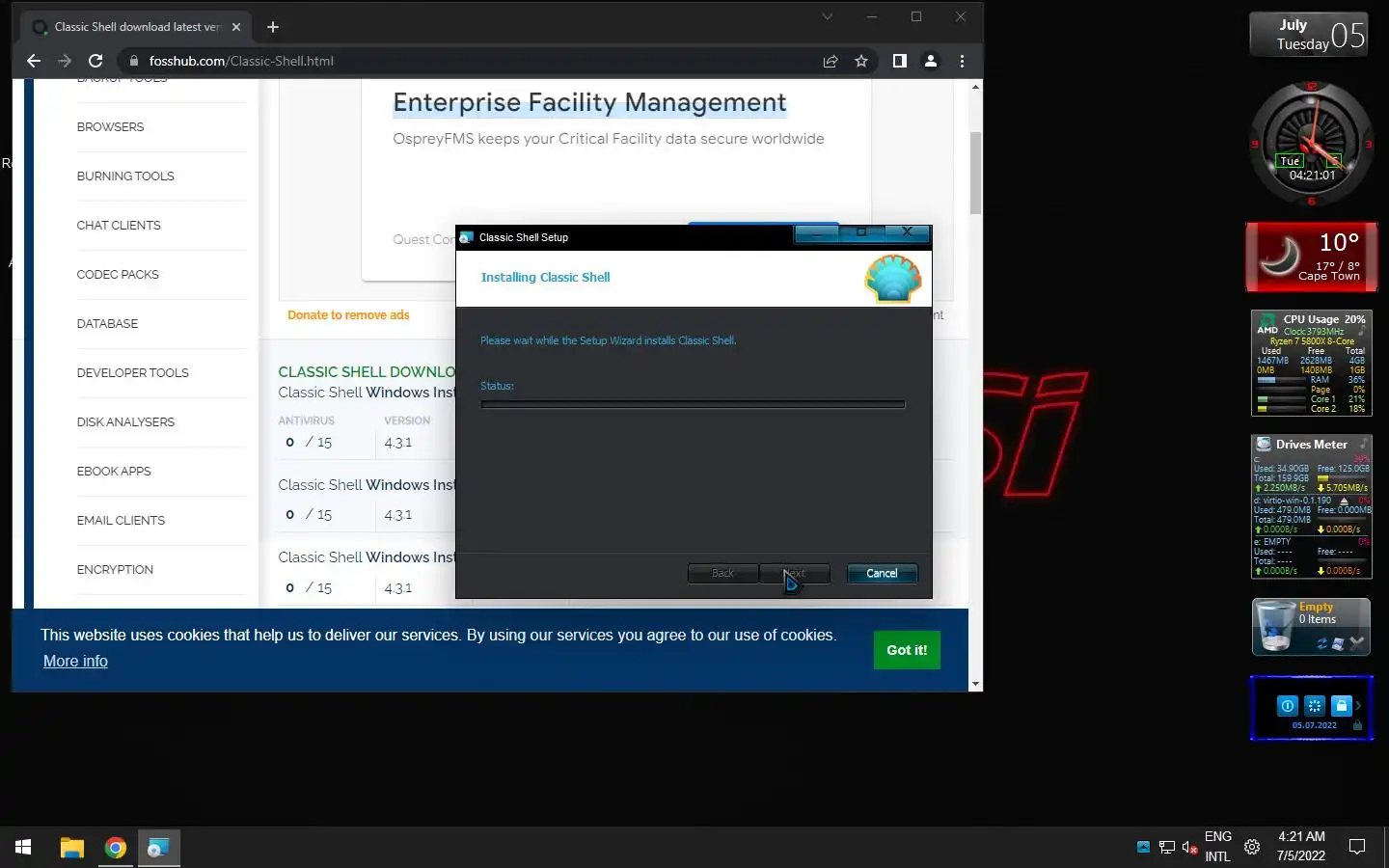Open File Explorer from the taskbar

[x=72, y=847]
